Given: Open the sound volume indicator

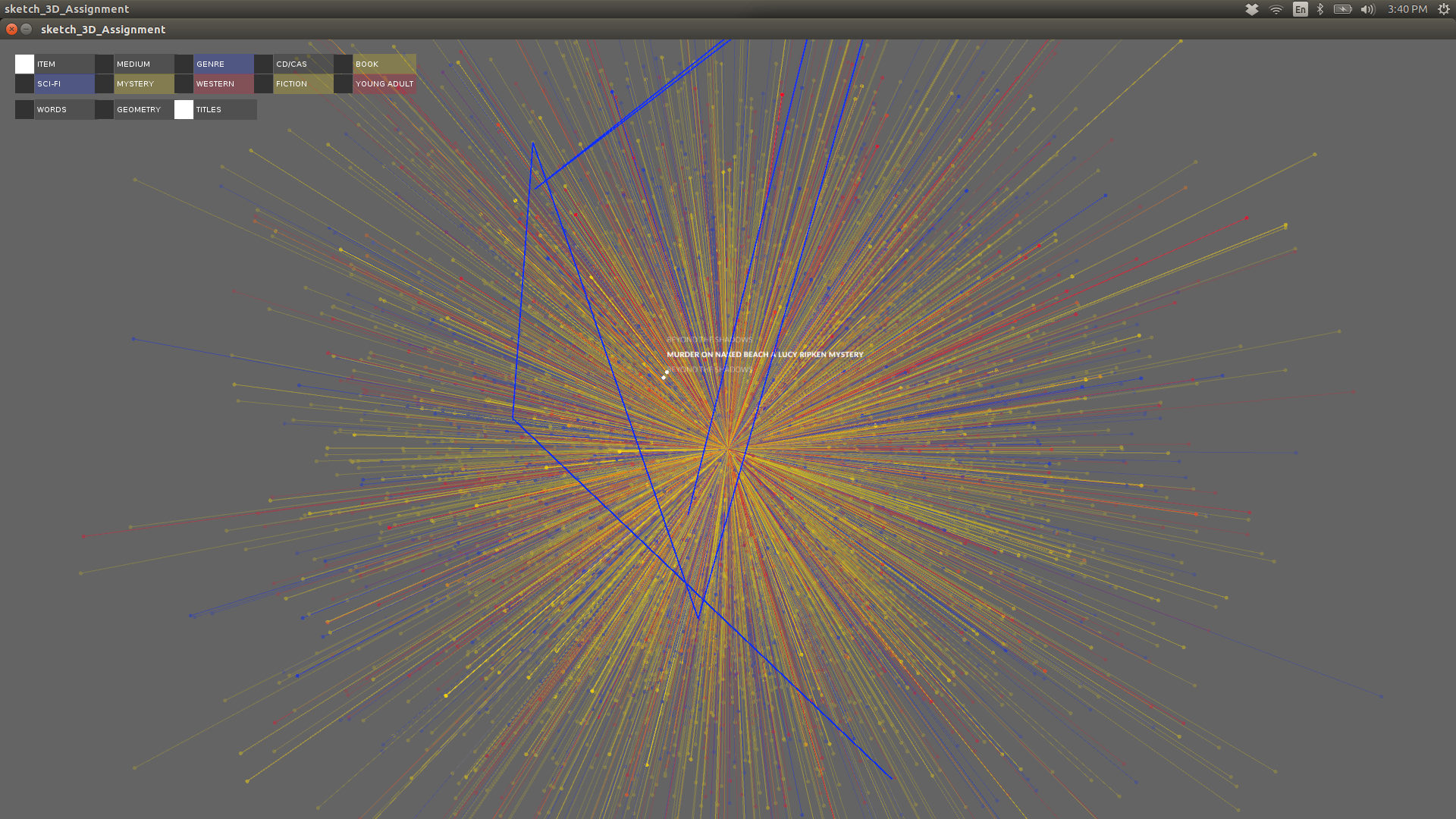Looking at the screenshot, I should pyautogui.click(x=1367, y=9).
